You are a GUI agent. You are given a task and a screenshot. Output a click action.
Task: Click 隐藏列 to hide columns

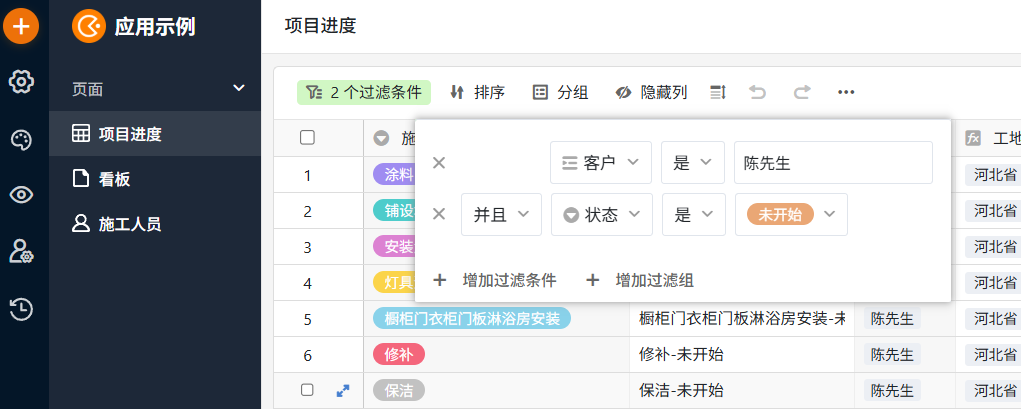tap(651, 93)
